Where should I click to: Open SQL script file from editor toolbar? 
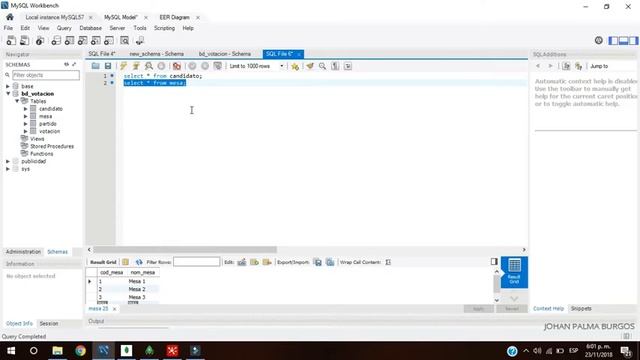pos(96,66)
